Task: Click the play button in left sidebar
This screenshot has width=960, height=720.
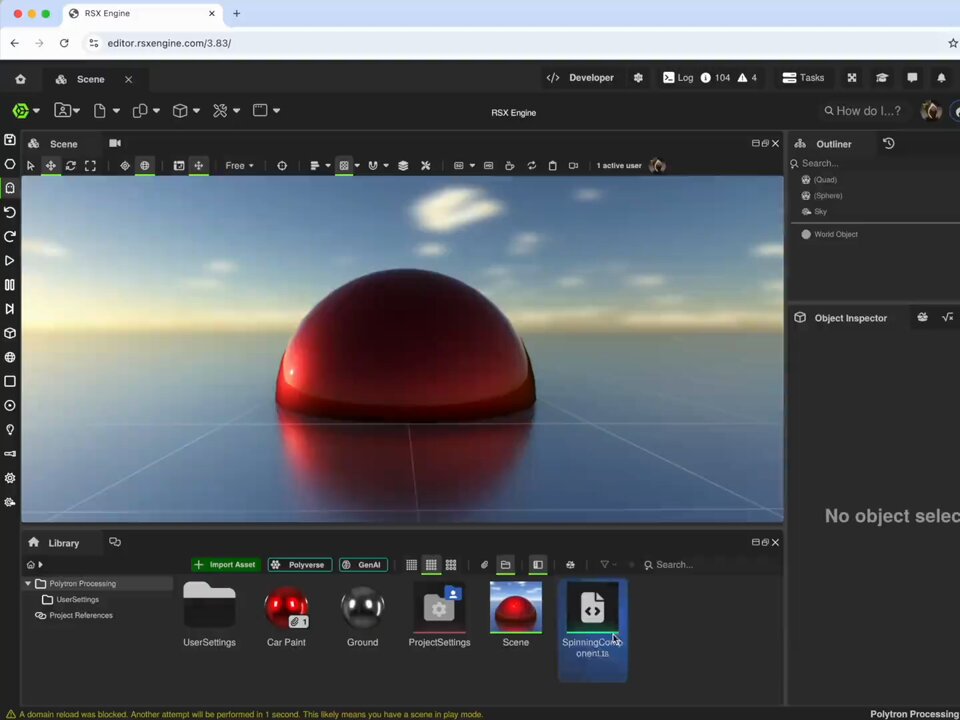Action: (x=10, y=261)
